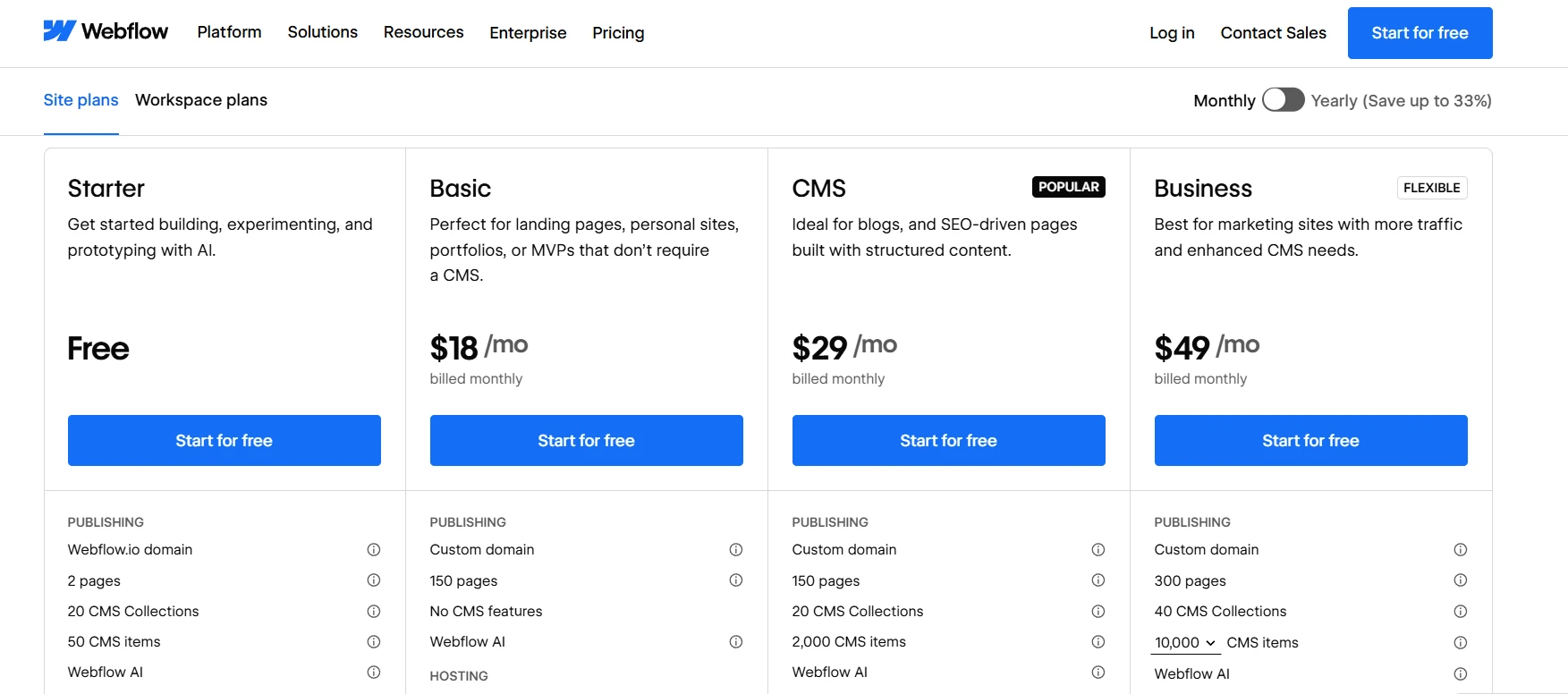Toggle Monthly to Yearly billing switch
This screenshot has height=694, width=1568.
click(1283, 100)
